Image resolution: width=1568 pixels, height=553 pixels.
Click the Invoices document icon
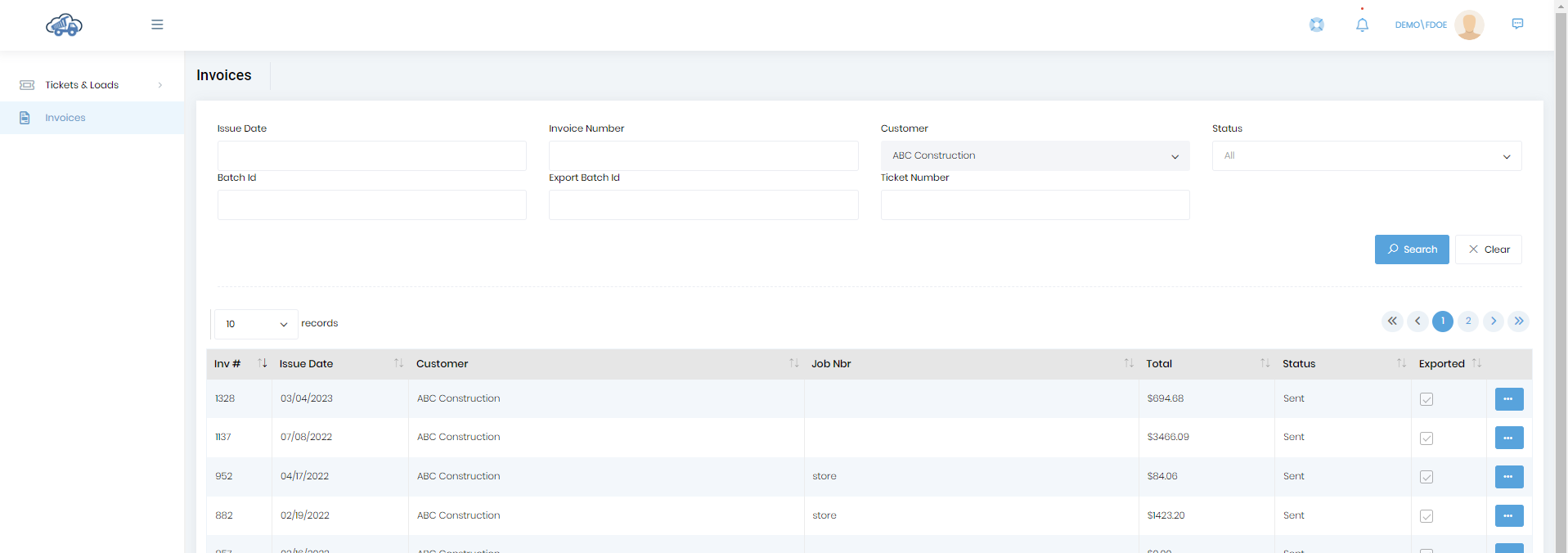25,118
